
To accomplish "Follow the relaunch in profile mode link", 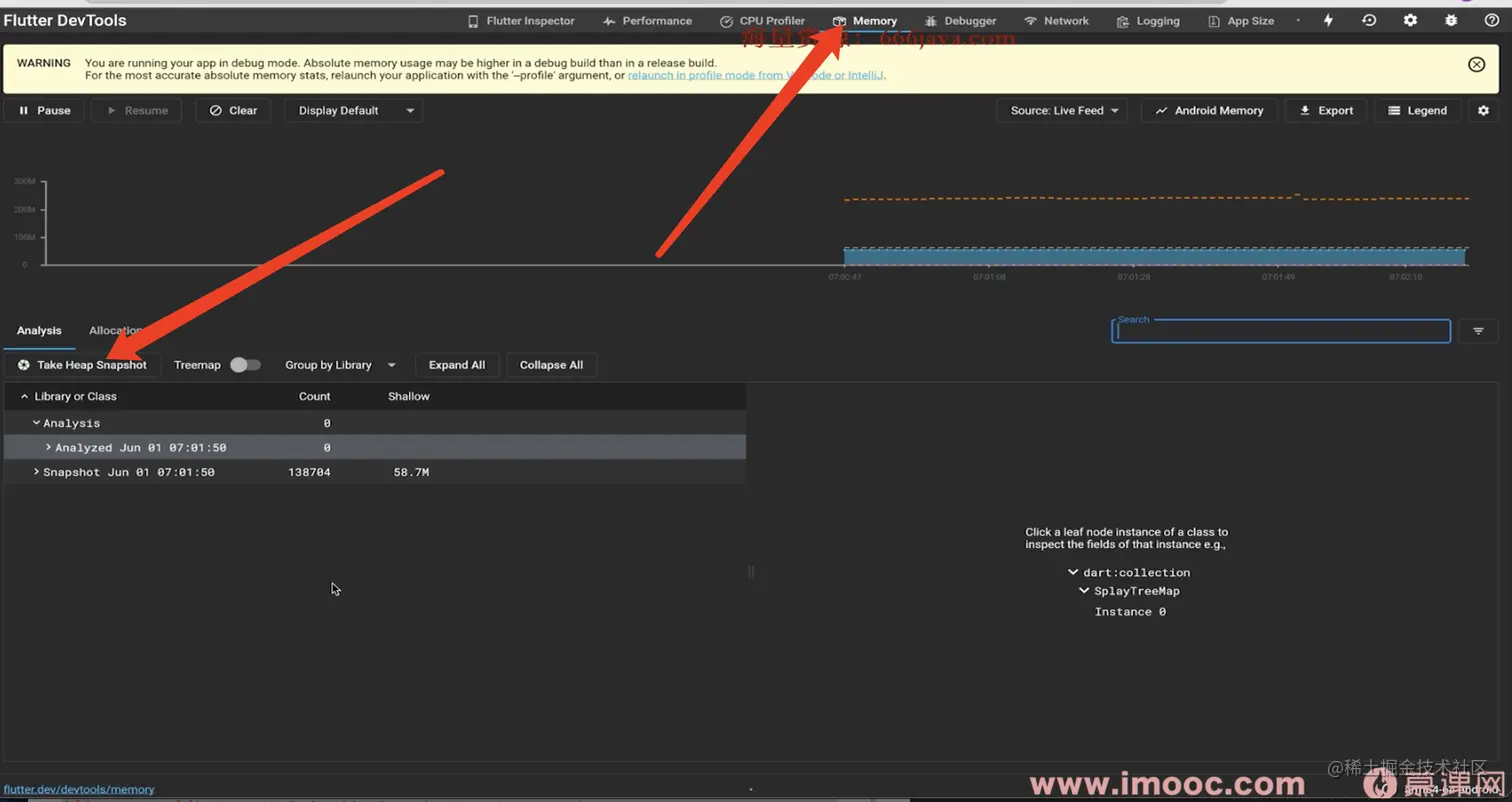I will click(756, 75).
